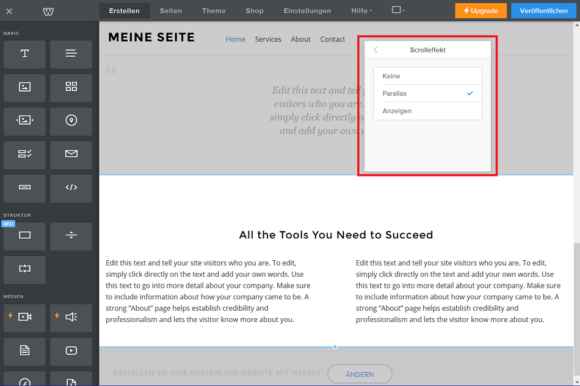
Task: Click the orange Upgrade button
Action: 481,11
